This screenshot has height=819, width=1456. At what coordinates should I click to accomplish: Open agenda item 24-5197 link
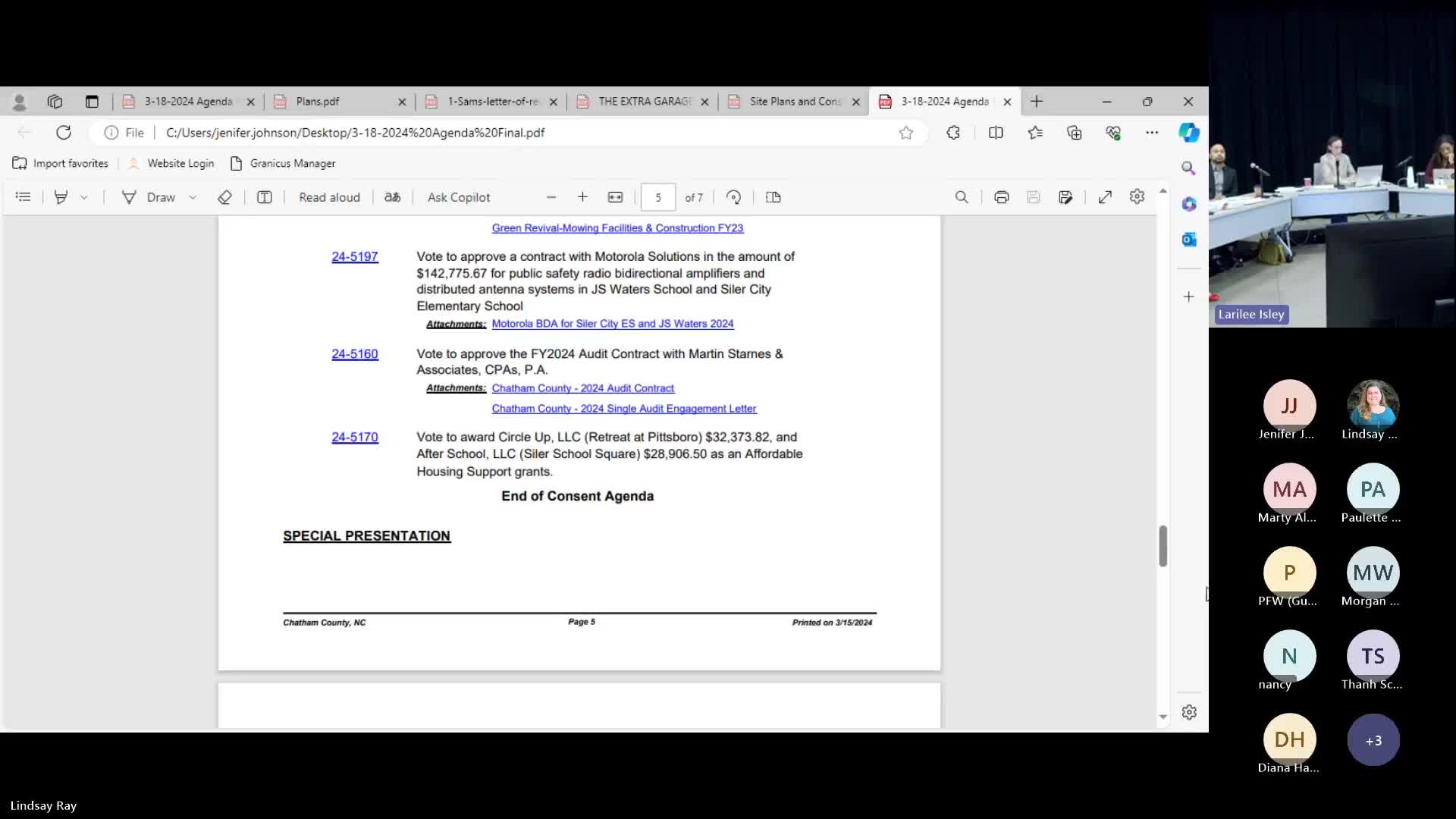355,256
